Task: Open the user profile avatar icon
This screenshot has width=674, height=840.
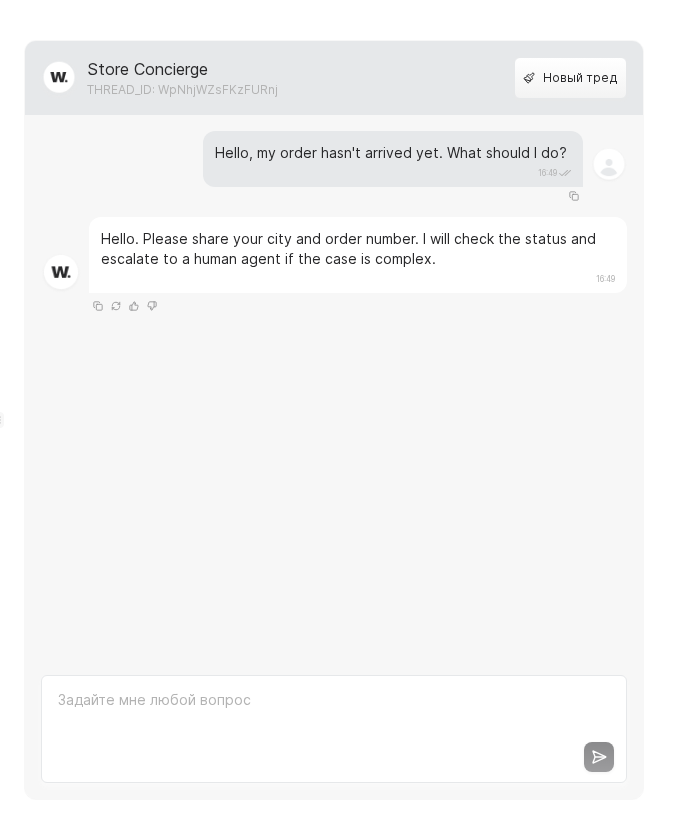Action: coord(609,164)
